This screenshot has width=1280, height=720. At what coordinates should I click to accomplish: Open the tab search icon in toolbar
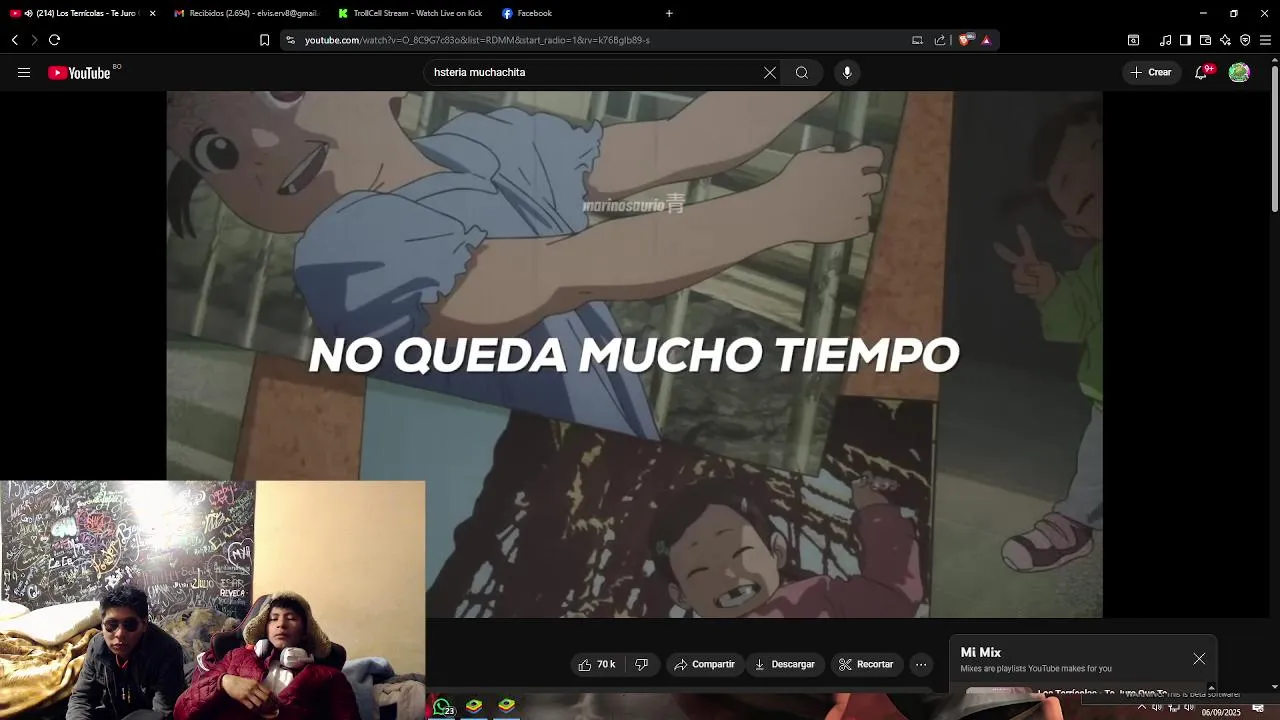[1133, 40]
